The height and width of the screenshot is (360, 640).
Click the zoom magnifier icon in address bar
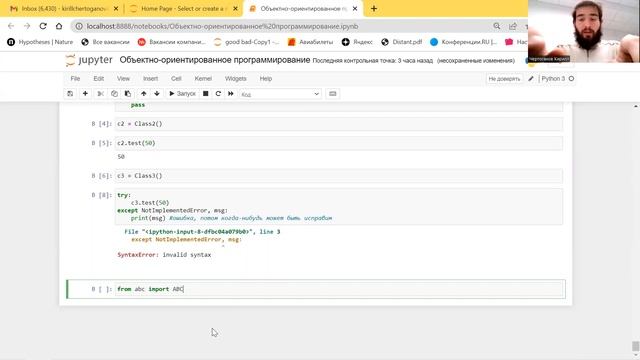pyautogui.click(x=497, y=26)
